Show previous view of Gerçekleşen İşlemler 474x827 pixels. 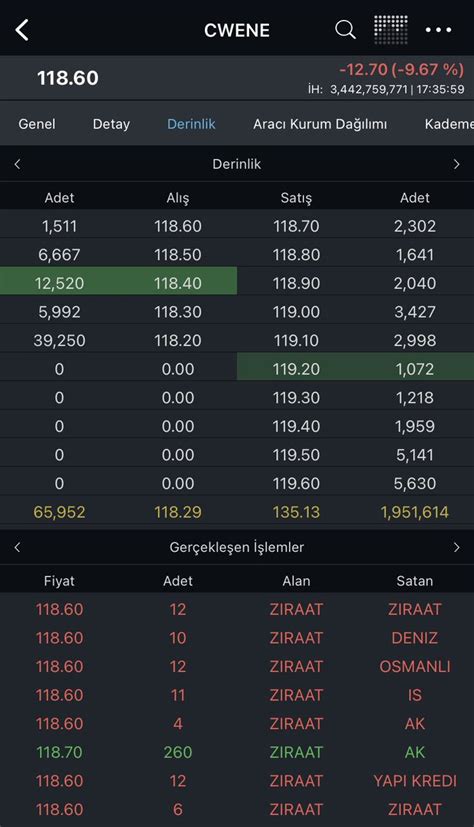pos(17,547)
